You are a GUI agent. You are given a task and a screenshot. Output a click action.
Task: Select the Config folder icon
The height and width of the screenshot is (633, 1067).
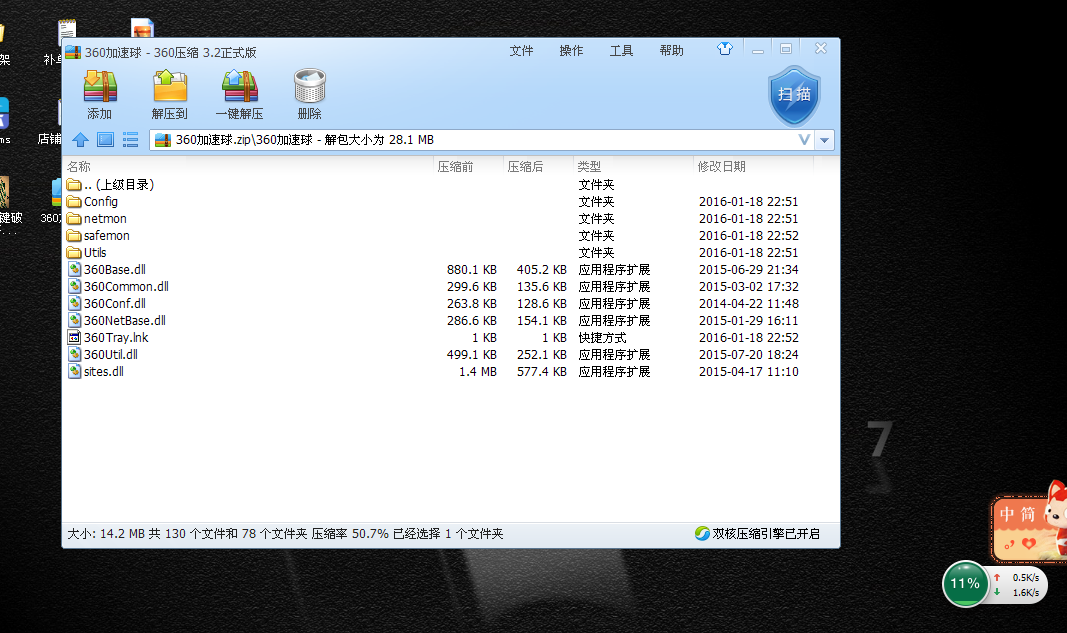click(74, 201)
